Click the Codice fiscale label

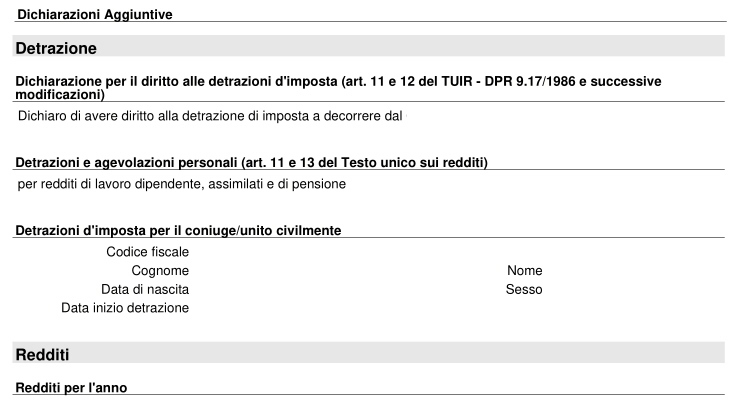click(x=147, y=252)
